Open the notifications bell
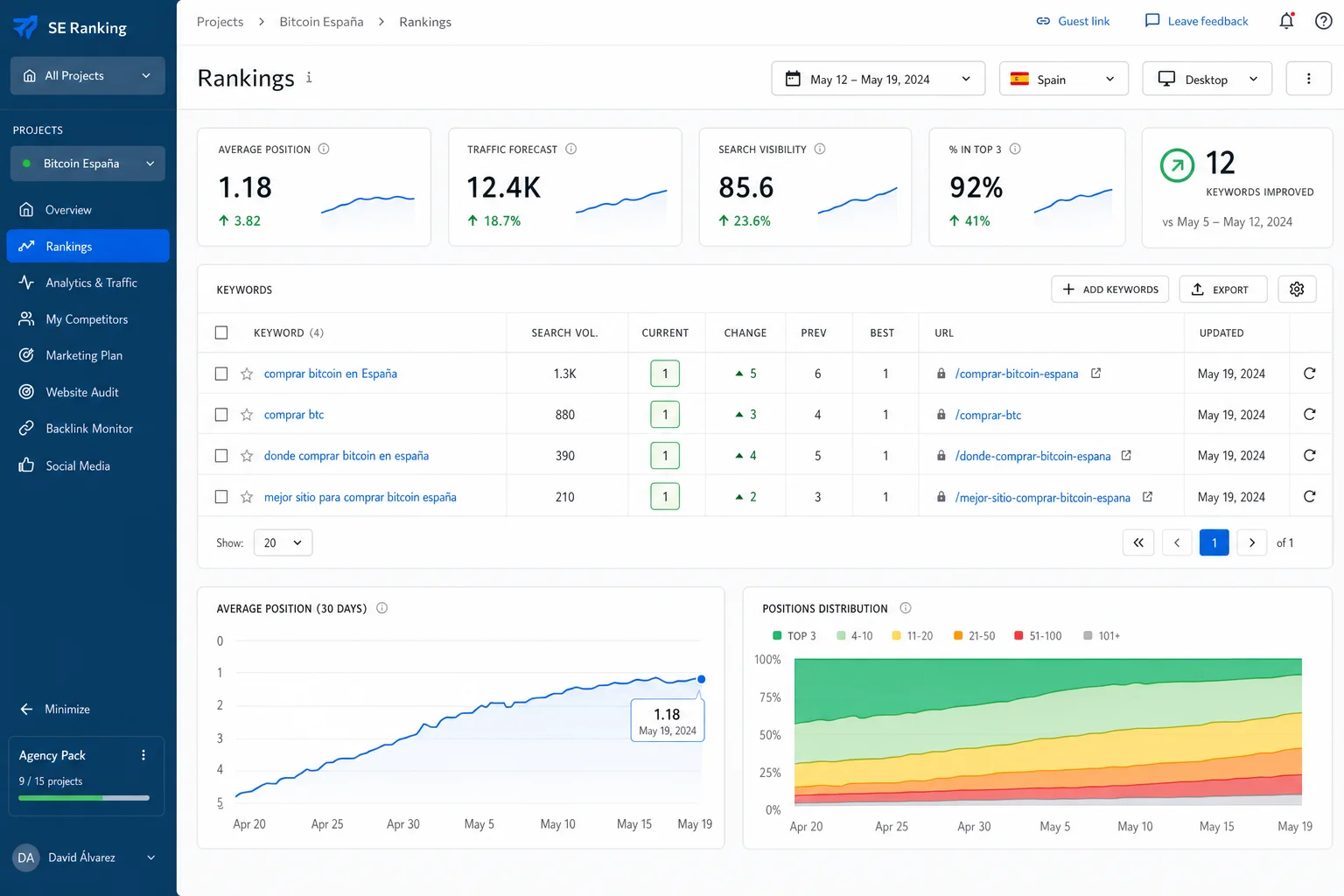 pyautogui.click(x=1286, y=21)
